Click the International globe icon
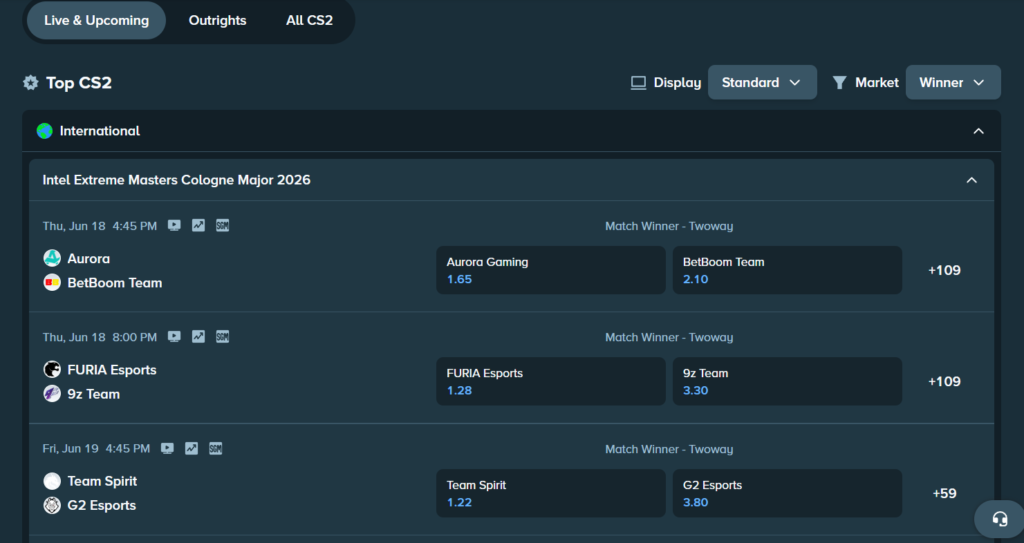This screenshot has height=543, width=1024. (44, 131)
